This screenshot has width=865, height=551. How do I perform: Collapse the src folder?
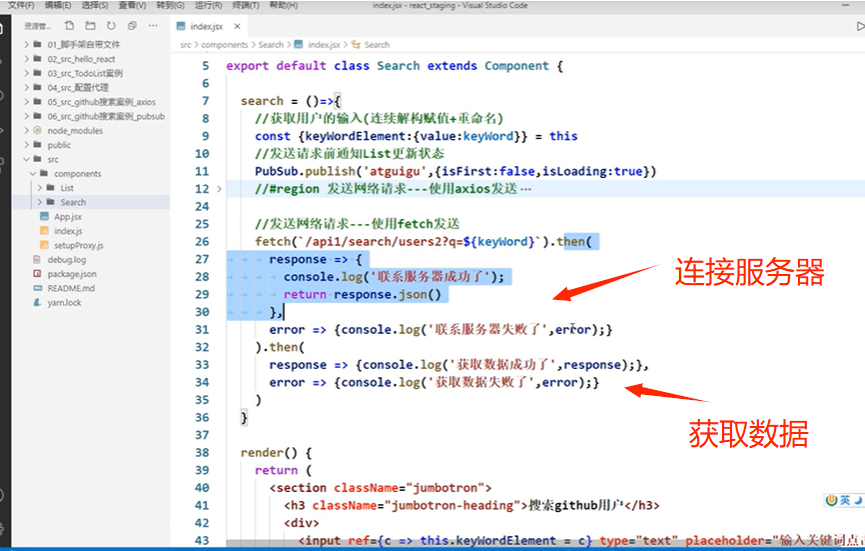pos(26,159)
